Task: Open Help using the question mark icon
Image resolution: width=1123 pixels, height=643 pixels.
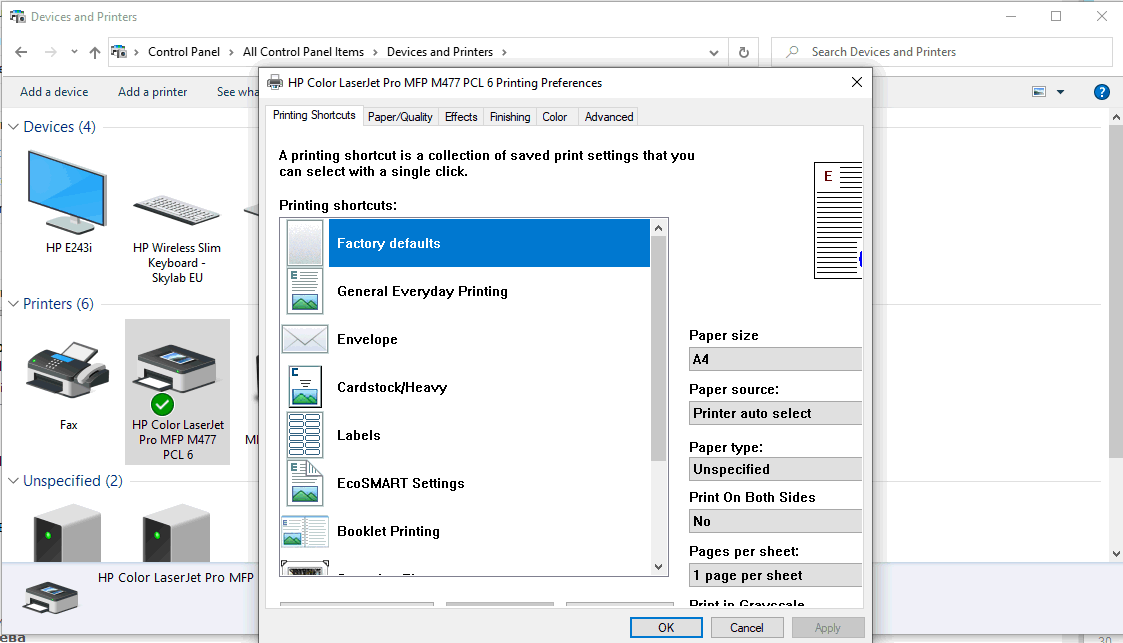Action: (x=1101, y=91)
